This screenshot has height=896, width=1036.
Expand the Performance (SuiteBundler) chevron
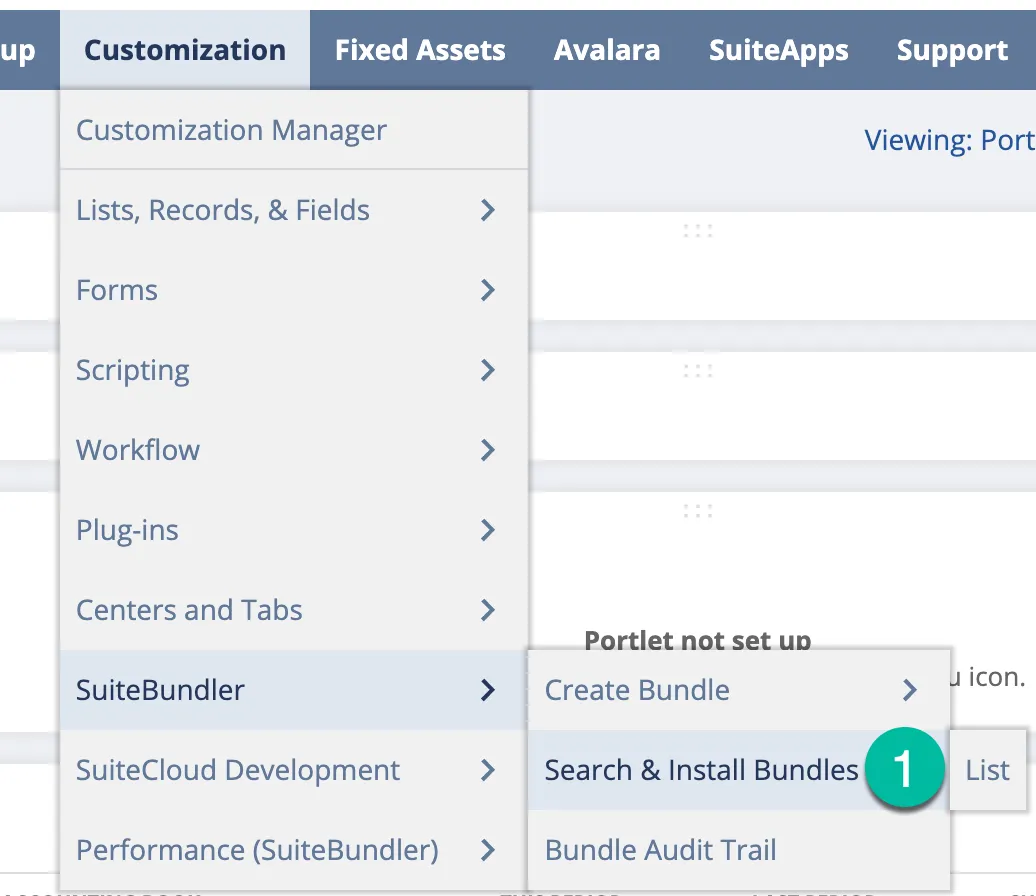tap(488, 850)
